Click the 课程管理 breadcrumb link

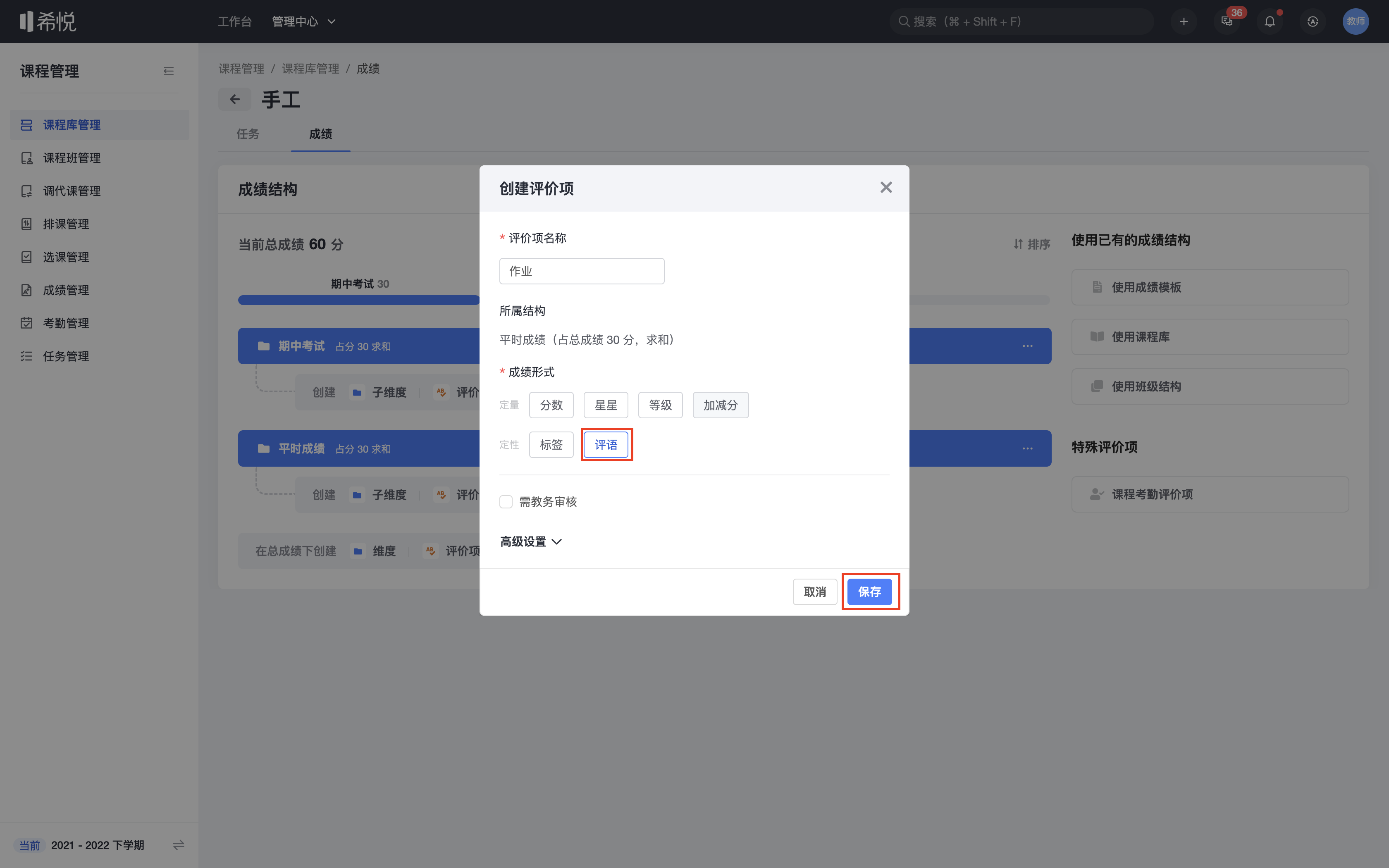242,68
